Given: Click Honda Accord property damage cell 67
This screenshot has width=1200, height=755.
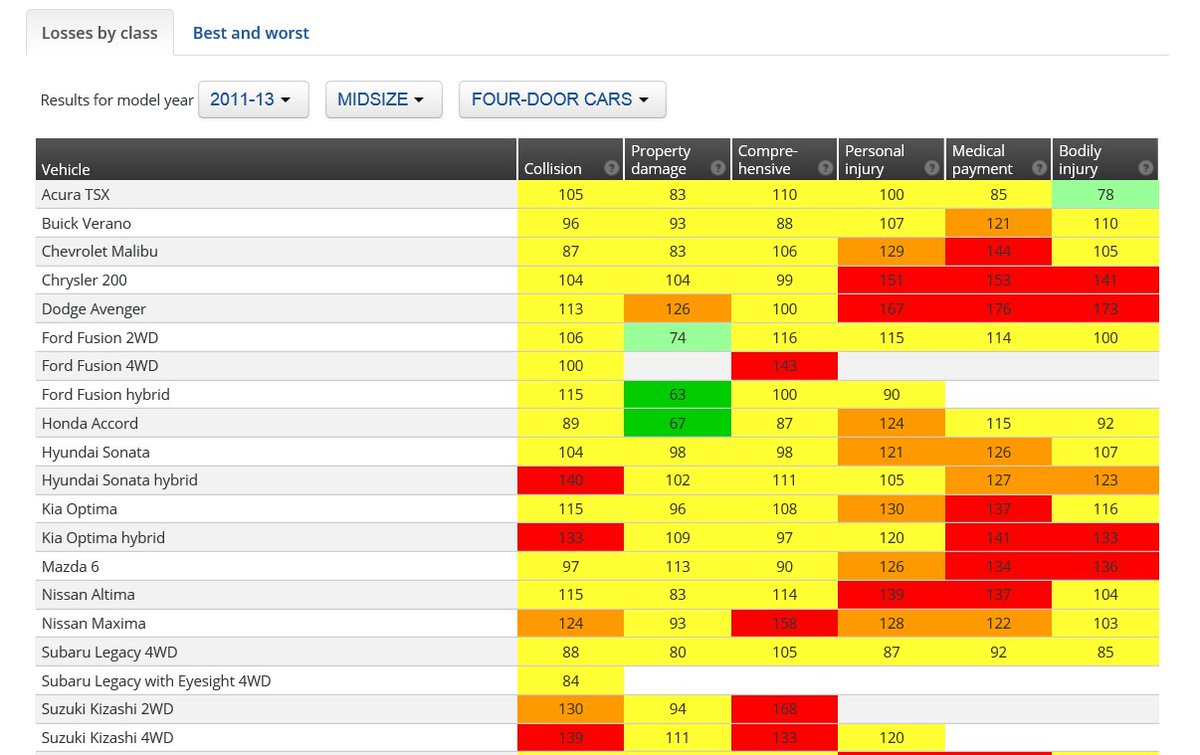Looking at the screenshot, I should (x=677, y=423).
